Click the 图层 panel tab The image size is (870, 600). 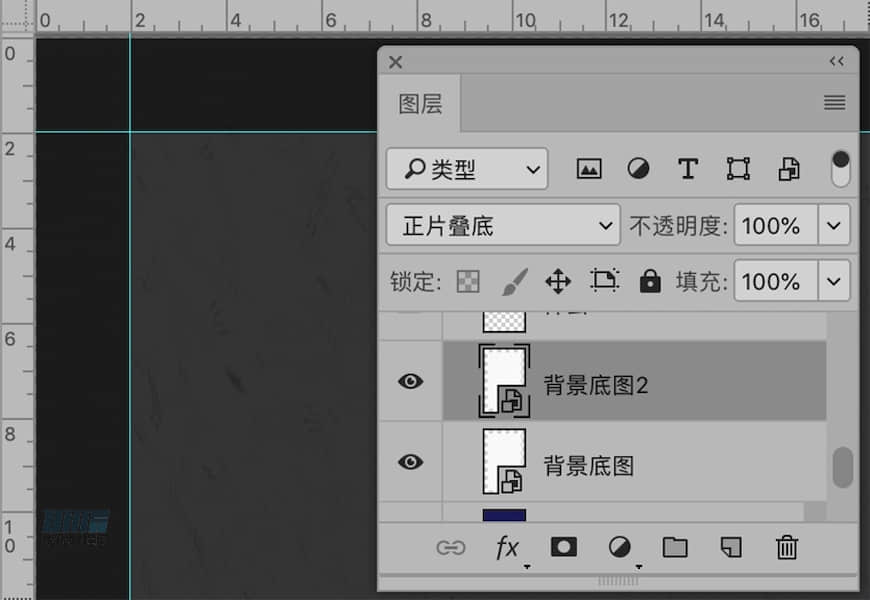pos(419,103)
